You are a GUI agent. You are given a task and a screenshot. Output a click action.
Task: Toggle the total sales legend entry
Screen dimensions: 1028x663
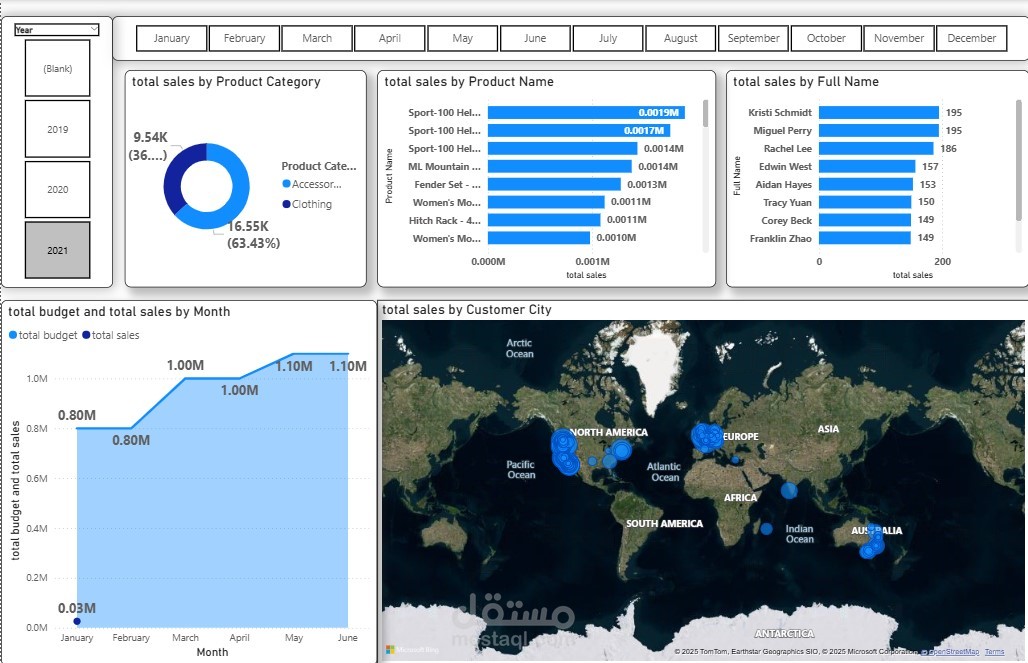(x=115, y=334)
